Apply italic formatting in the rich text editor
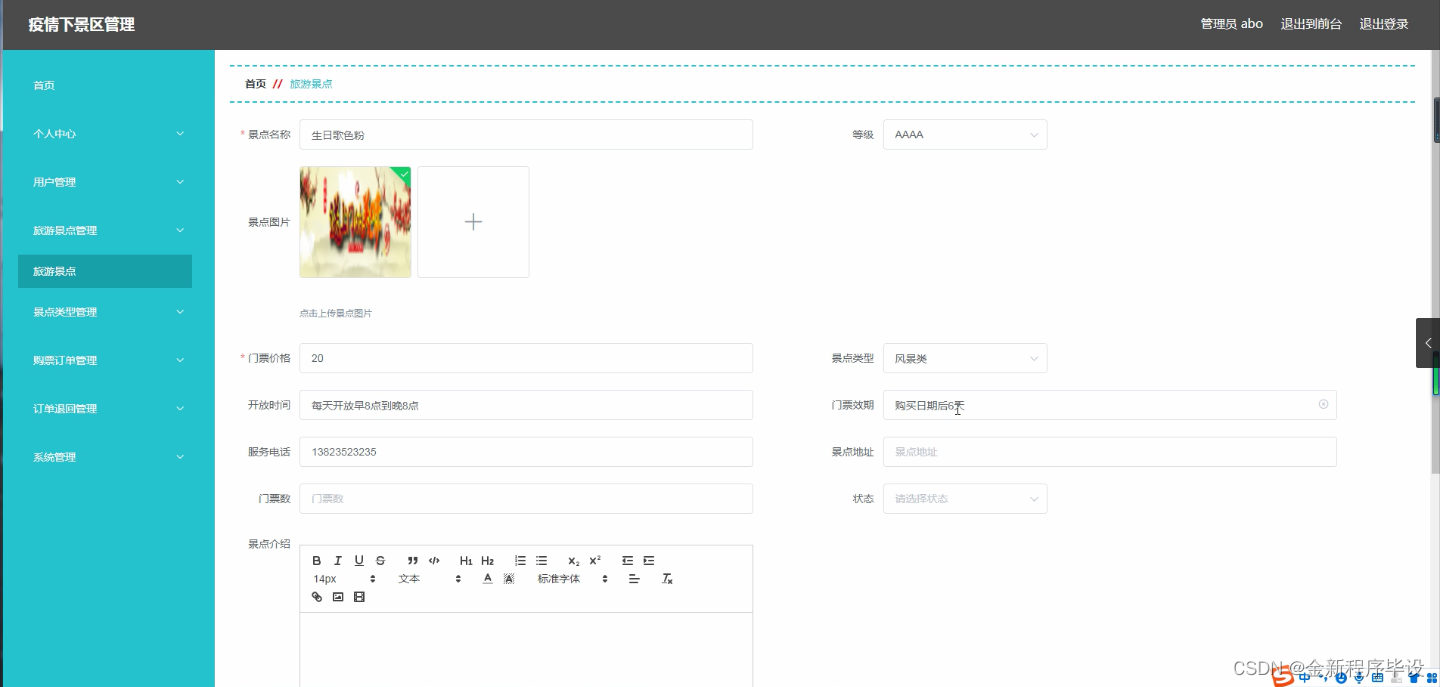 (x=338, y=560)
